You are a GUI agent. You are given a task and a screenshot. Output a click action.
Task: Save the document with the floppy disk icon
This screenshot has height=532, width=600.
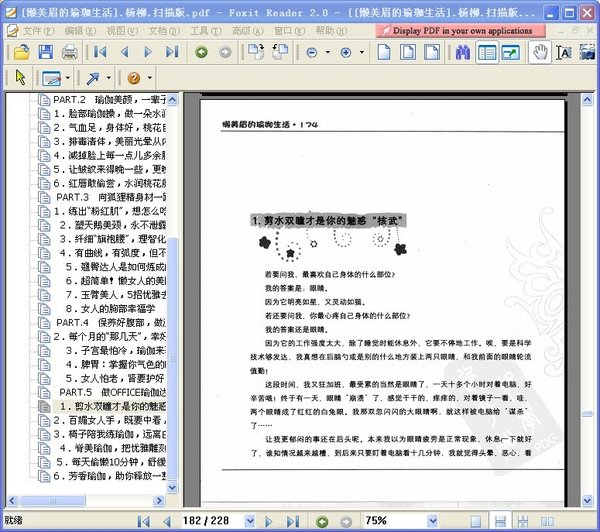pos(46,52)
